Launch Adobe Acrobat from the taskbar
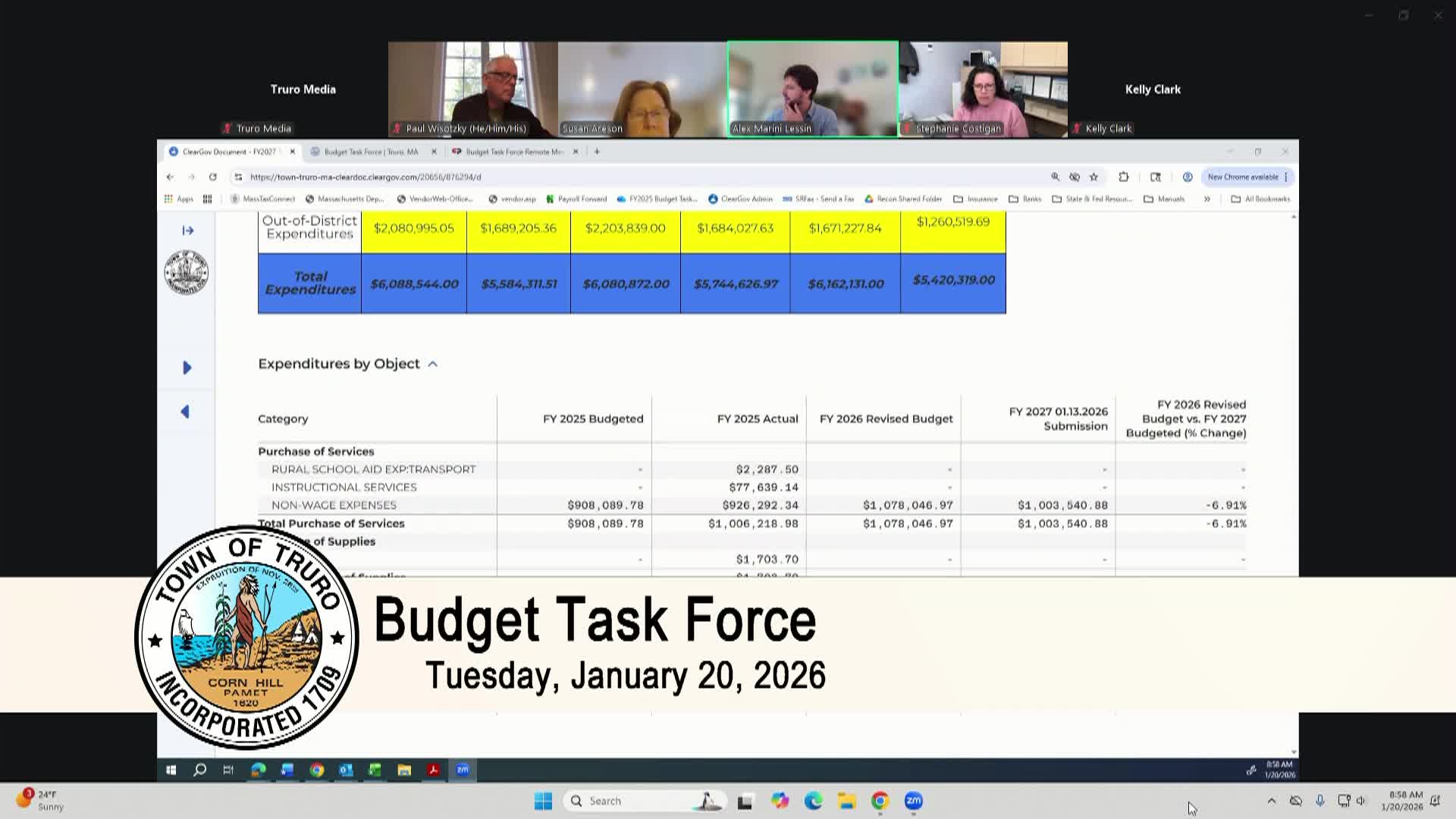1456x819 pixels. pyautogui.click(x=432, y=770)
